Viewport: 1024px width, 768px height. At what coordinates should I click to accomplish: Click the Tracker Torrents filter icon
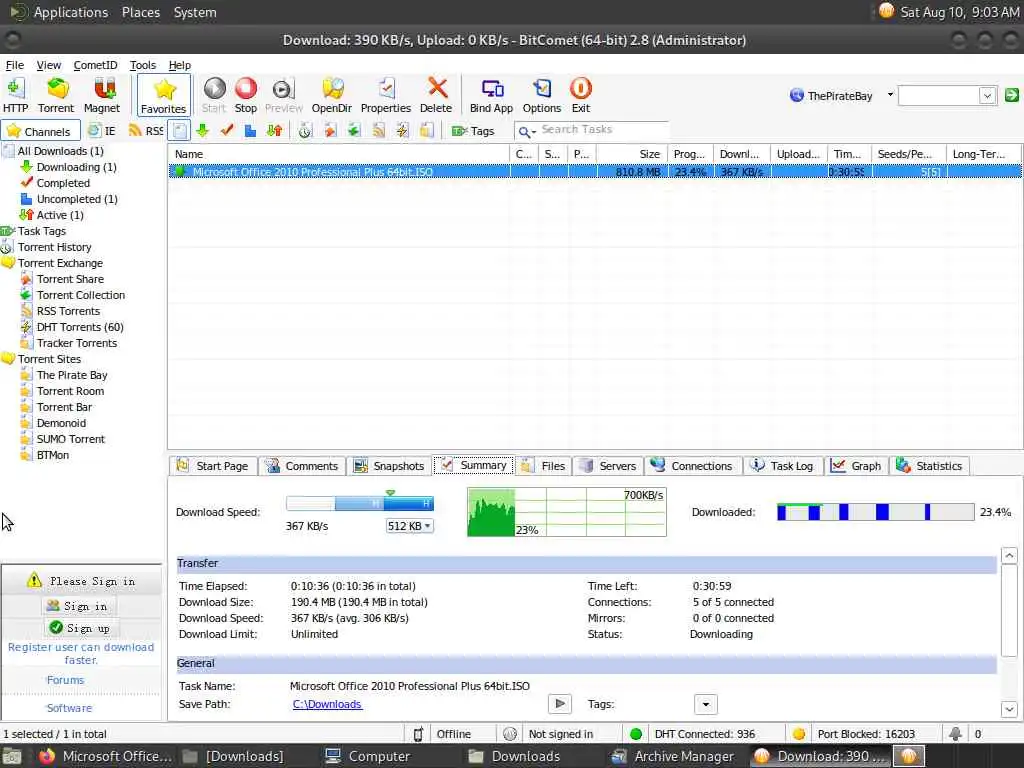426,131
